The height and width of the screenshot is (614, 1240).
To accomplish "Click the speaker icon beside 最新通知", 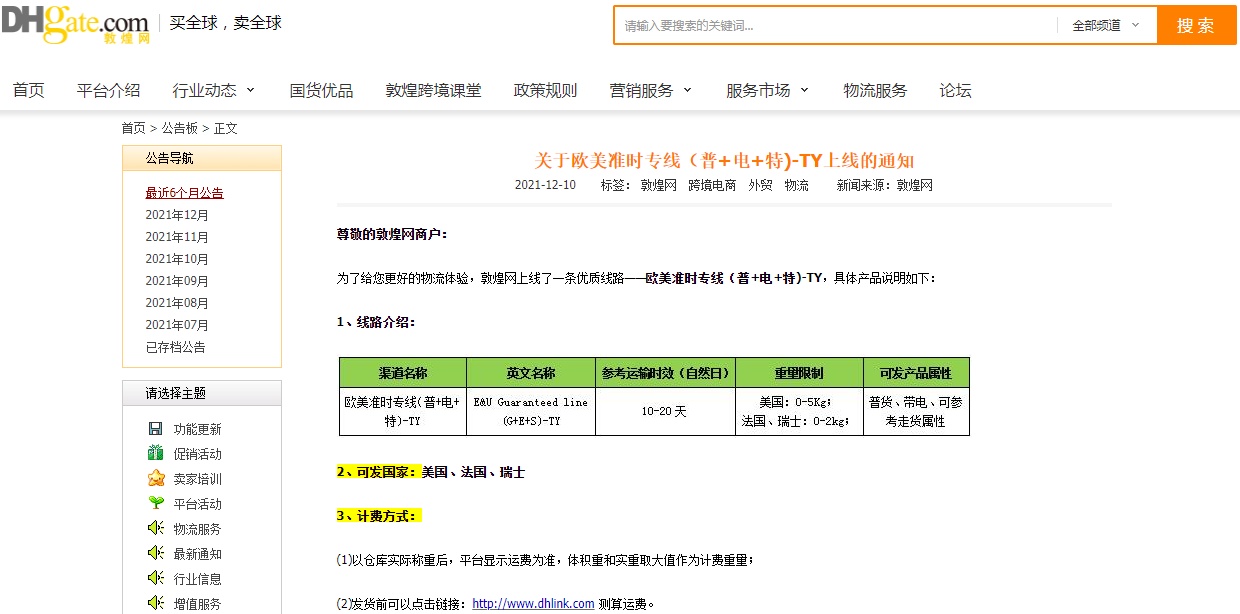I will coord(155,554).
